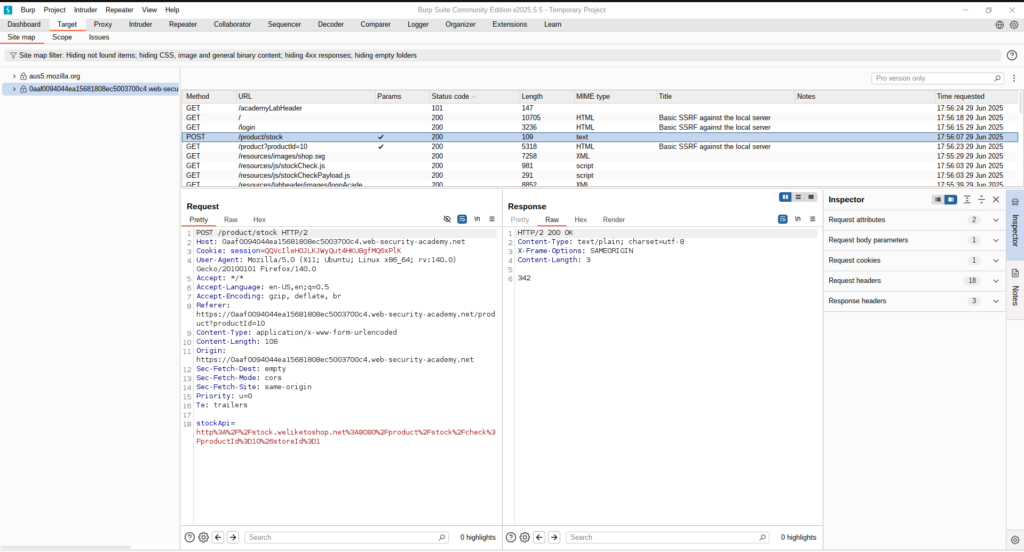This screenshot has height=552, width=1024.
Task: Expand the Request headers section in Inspector
Action: click(x=995, y=281)
